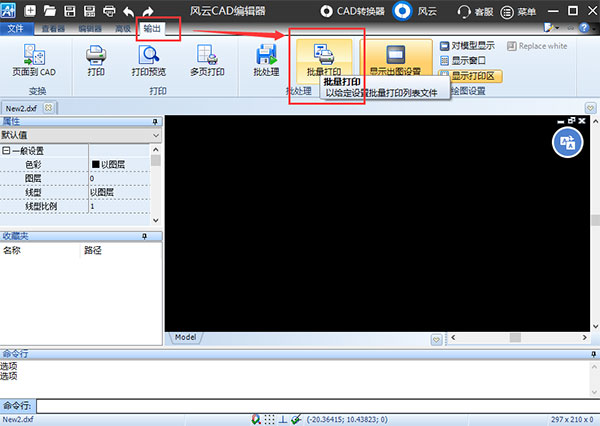Select the 输出 ribbon tab

(152, 28)
